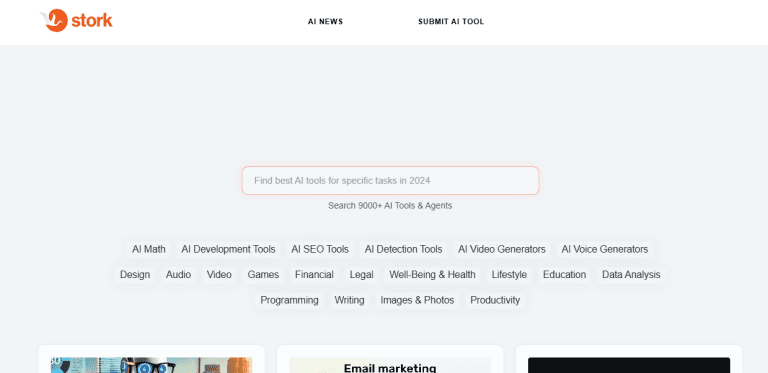
Task: Open the glasses character tool thumbnail
Action: (151, 365)
